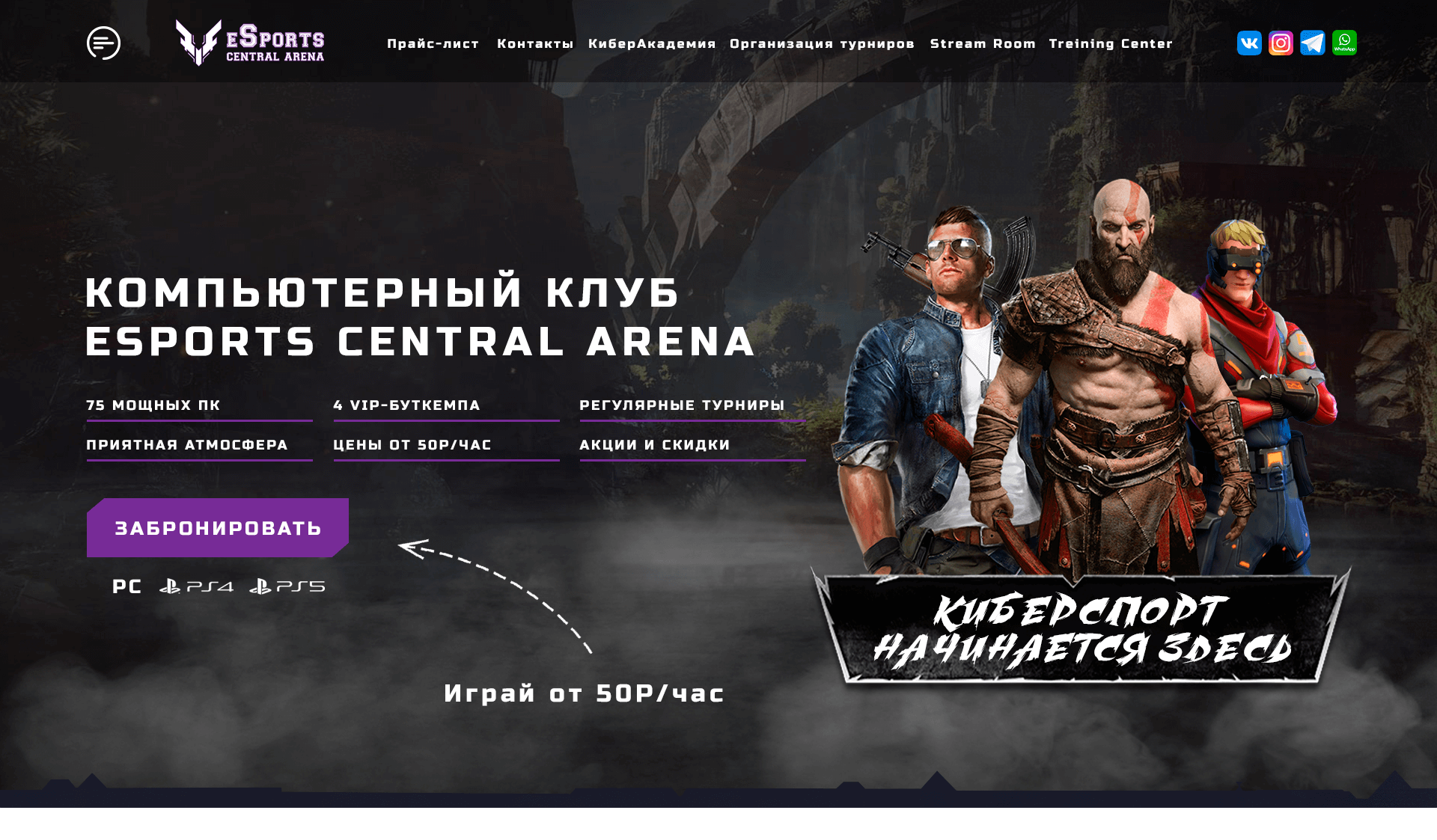This screenshot has height=840, width=1437.
Task: Click the hamburger menu icon left of logo
Action: [103, 42]
